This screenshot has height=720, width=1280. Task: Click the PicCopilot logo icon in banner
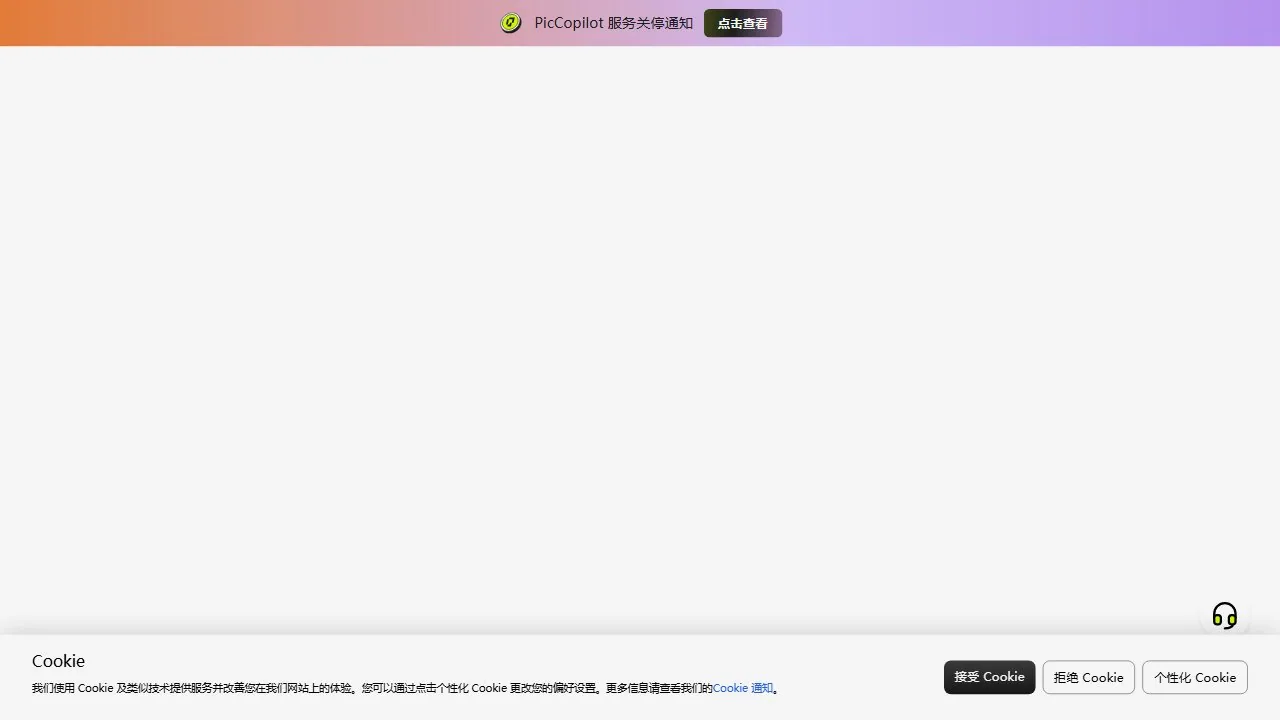click(x=511, y=23)
